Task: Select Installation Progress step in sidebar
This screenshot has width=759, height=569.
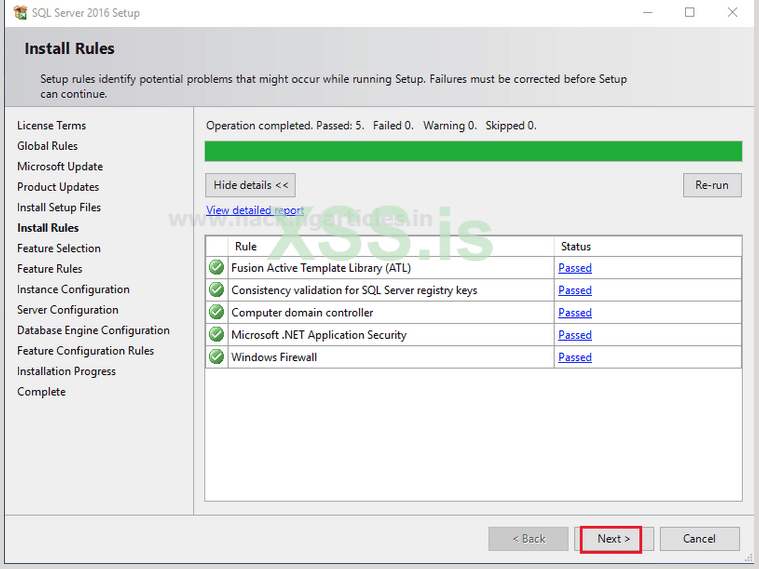Action: pyautogui.click(x=66, y=371)
